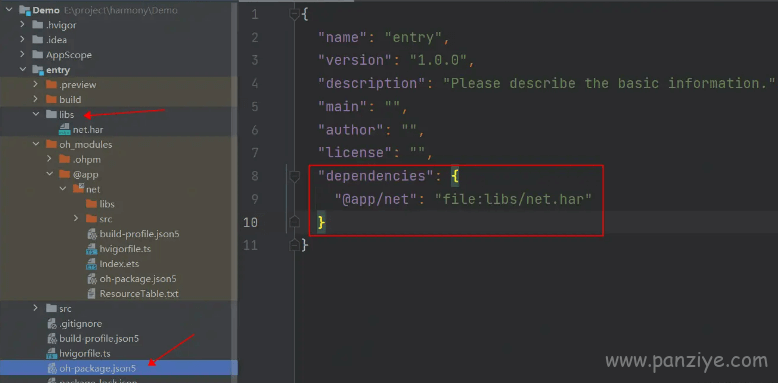Select the net.har file icon
Image resolution: width=778 pixels, height=383 pixels.
tap(65, 130)
